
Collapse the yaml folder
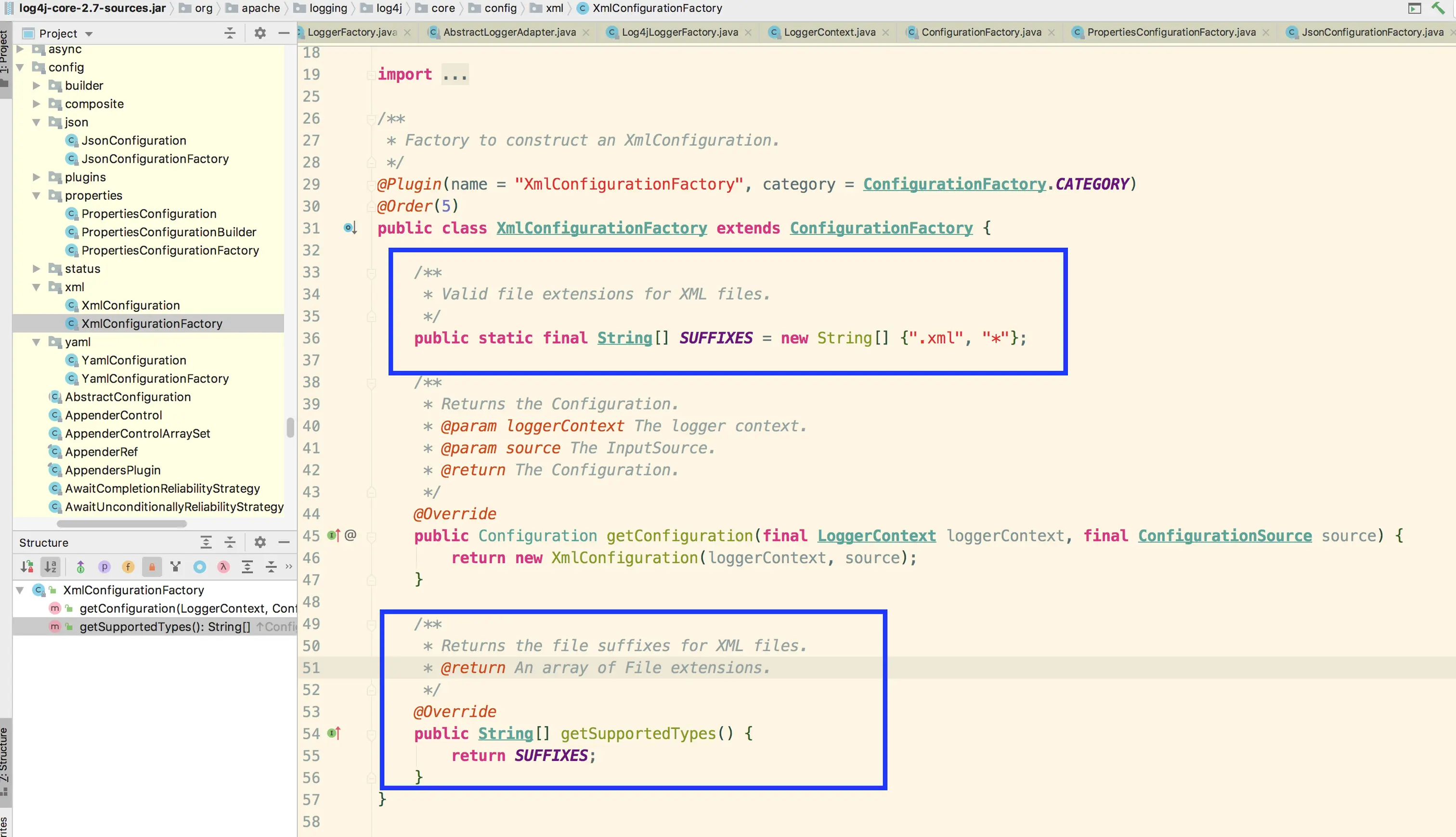36,342
